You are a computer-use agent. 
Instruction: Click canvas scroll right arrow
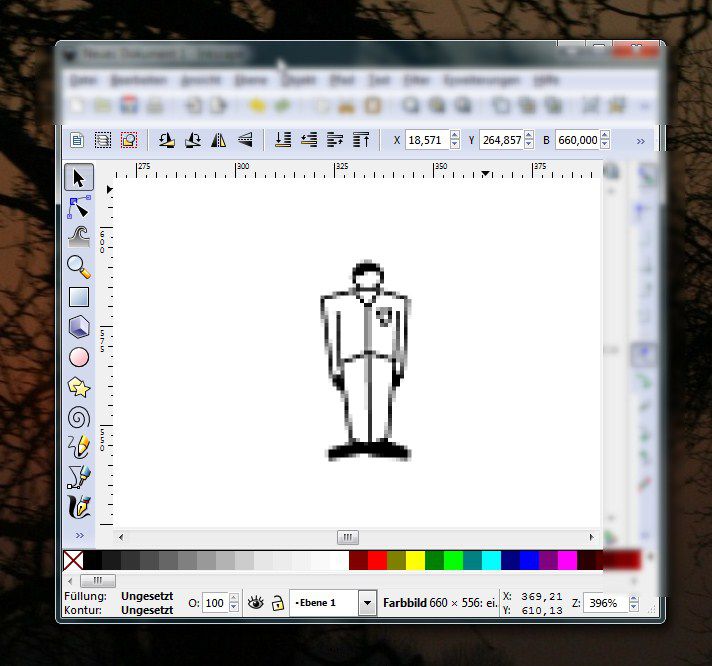[591, 537]
